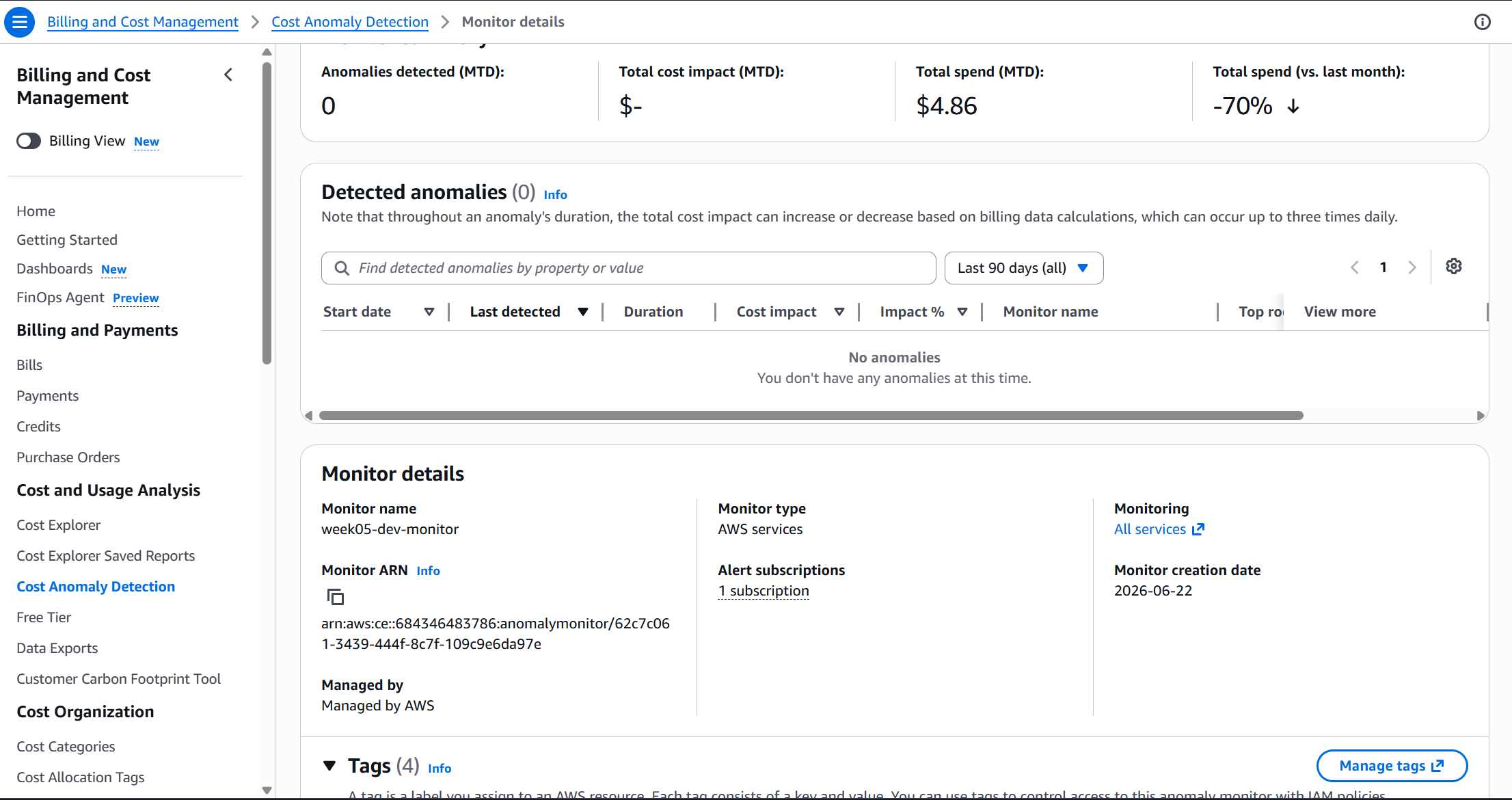
Task: Open Cost Categories in the sidebar
Action: 66,747
